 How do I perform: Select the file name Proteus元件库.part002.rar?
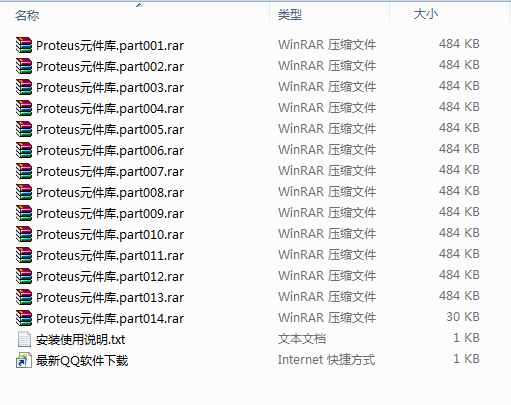tap(110, 67)
